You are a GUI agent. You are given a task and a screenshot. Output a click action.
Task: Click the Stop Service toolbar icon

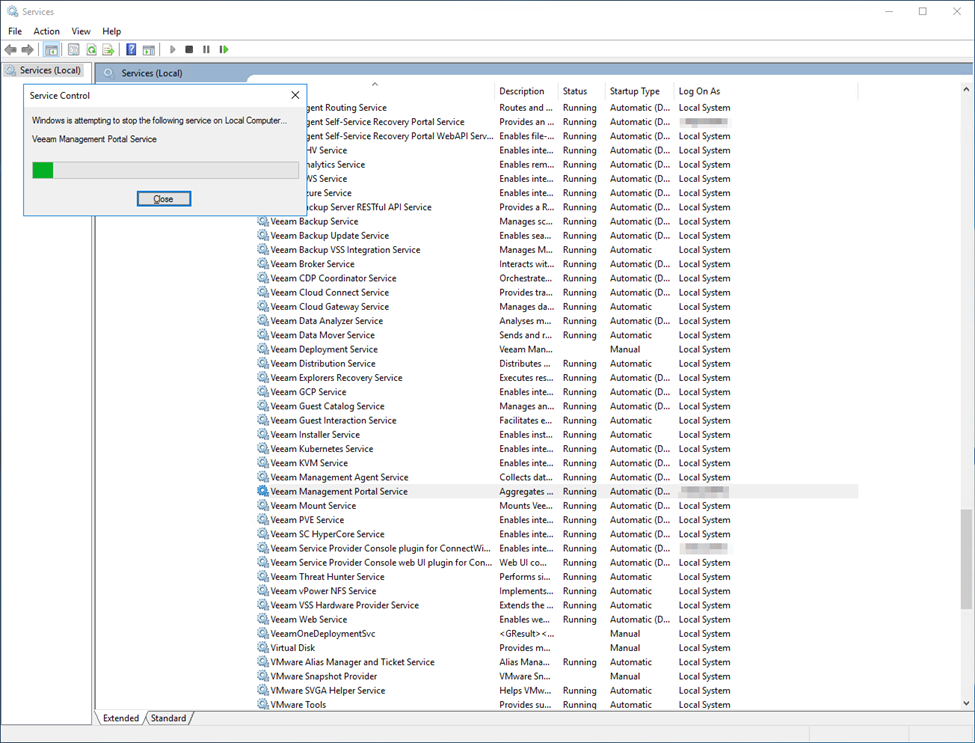pos(189,49)
